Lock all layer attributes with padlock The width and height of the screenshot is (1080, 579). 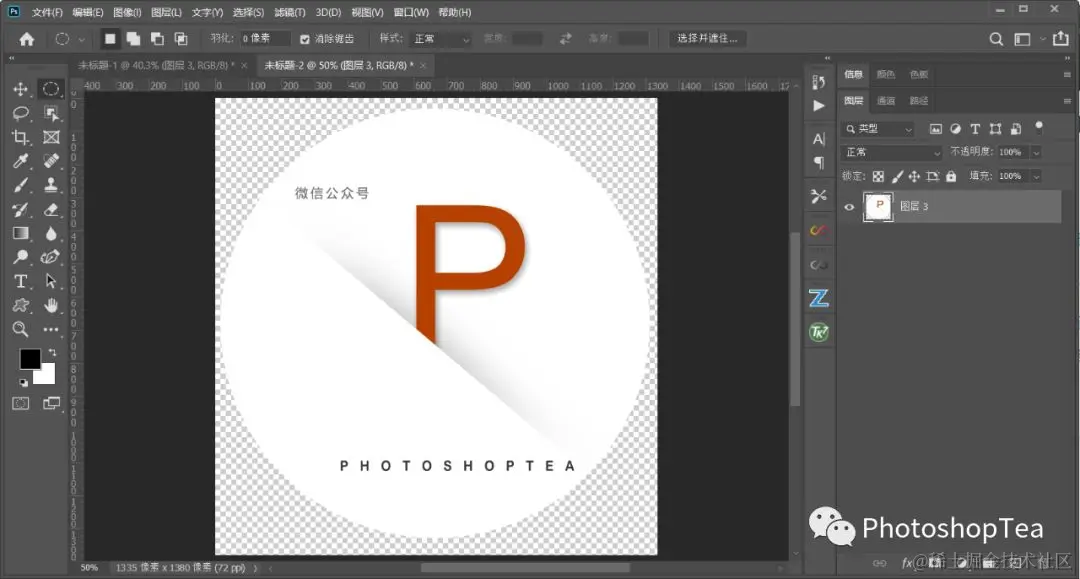tap(951, 176)
